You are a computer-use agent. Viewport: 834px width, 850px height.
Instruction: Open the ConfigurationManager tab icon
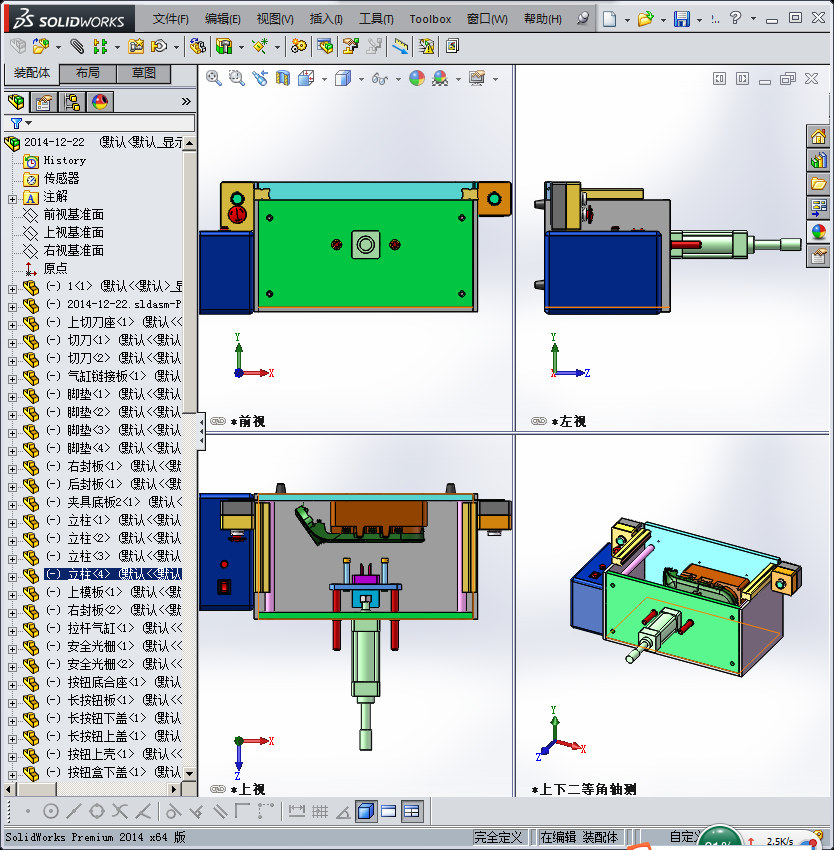click(x=72, y=102)
